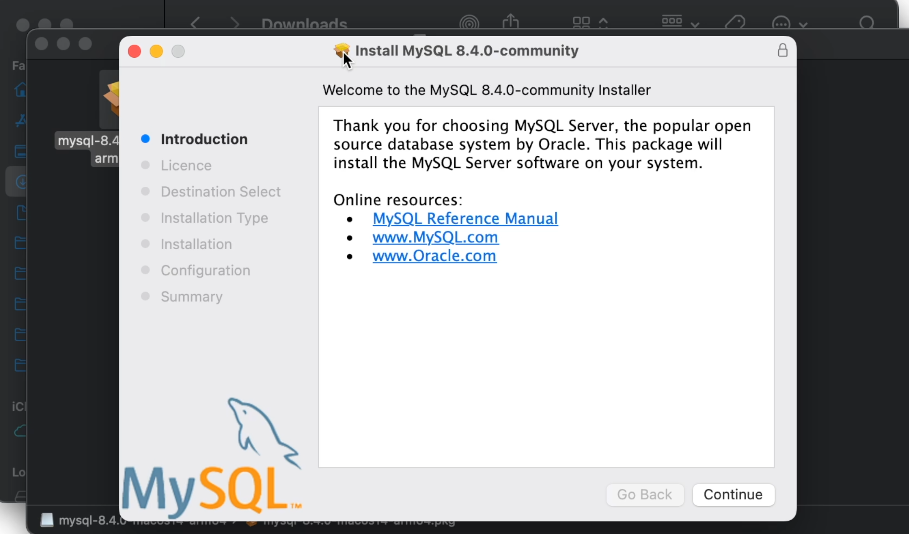Select the Configuration step in the sidebar
This screenshot has height=534, width=909.
(206, 270)
